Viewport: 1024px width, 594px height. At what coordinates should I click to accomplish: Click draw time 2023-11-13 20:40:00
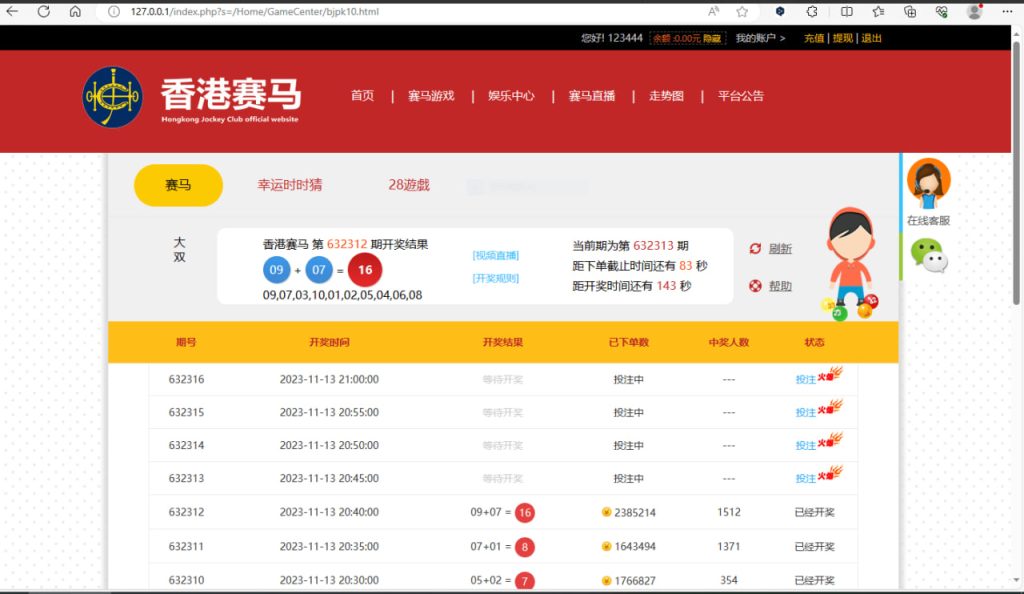329,512
